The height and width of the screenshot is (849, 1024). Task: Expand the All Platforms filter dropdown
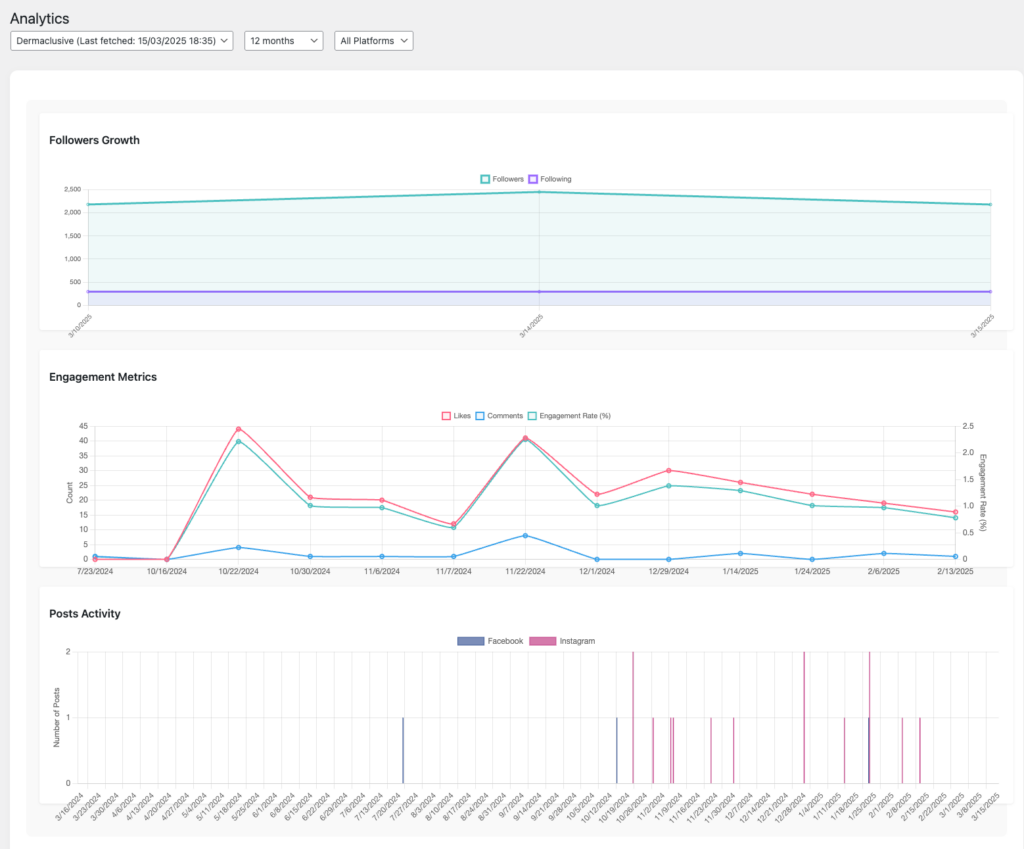point(373,41)
